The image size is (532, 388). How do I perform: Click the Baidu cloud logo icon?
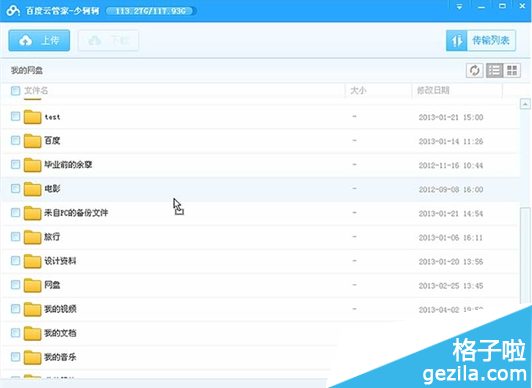click(14, 11)
